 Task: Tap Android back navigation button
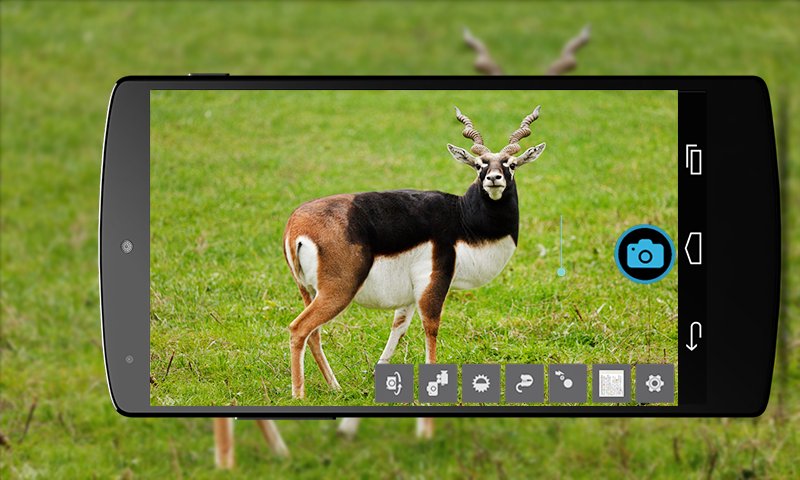click(693, 336)
